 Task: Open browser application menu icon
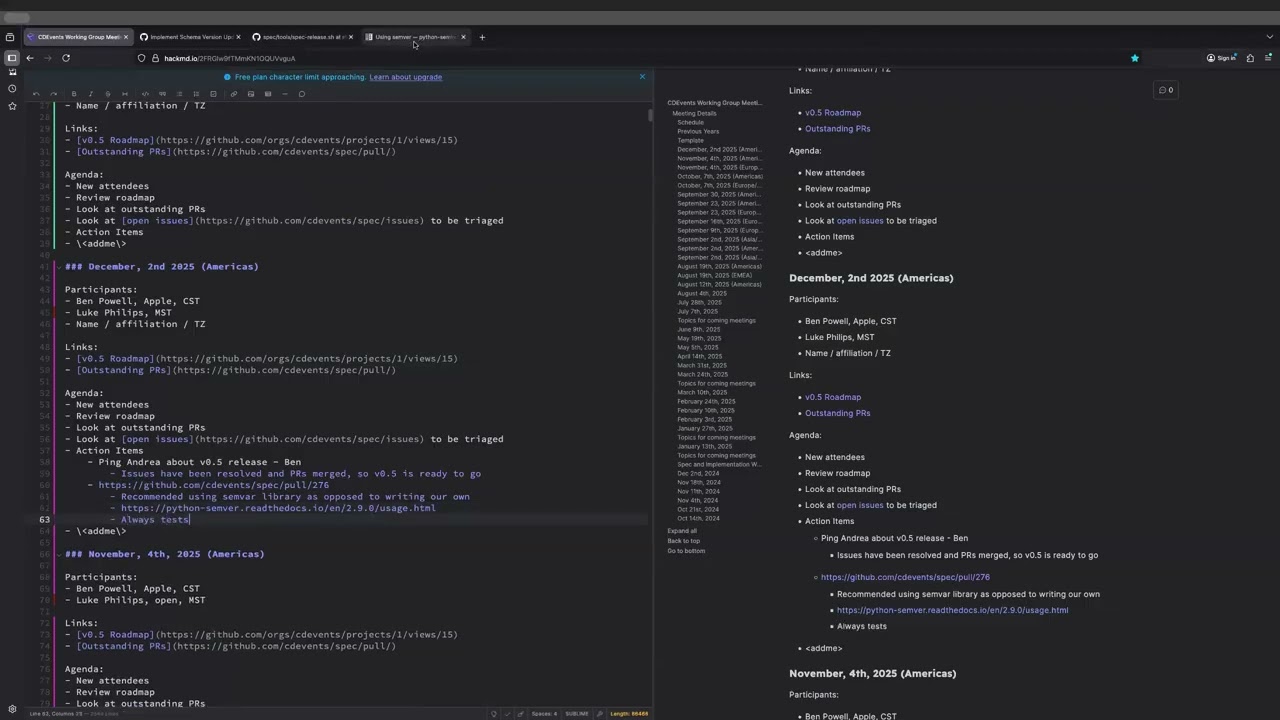click(x=1268, y=58)
